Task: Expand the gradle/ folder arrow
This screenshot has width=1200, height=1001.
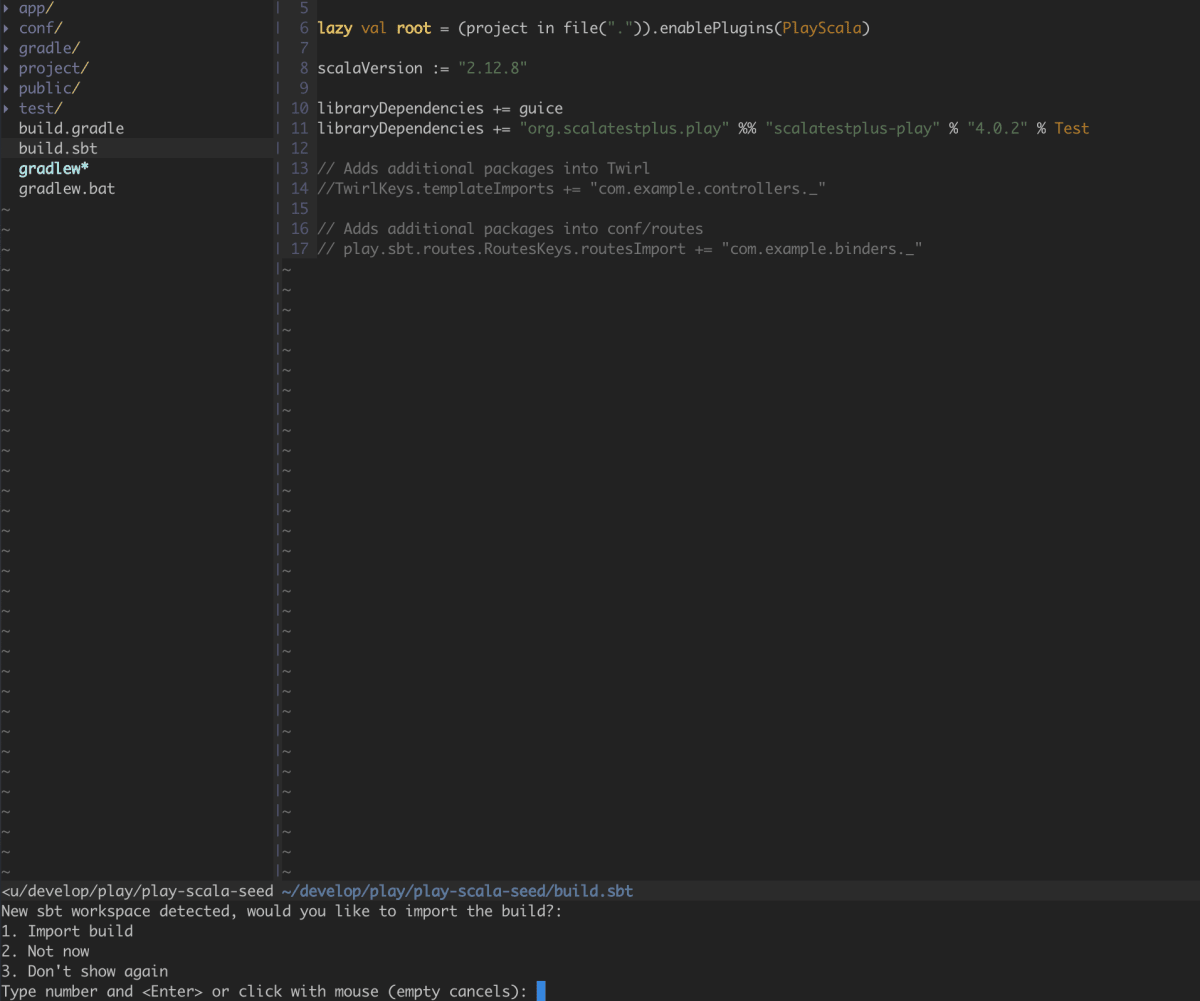Action: coord(6,48)
